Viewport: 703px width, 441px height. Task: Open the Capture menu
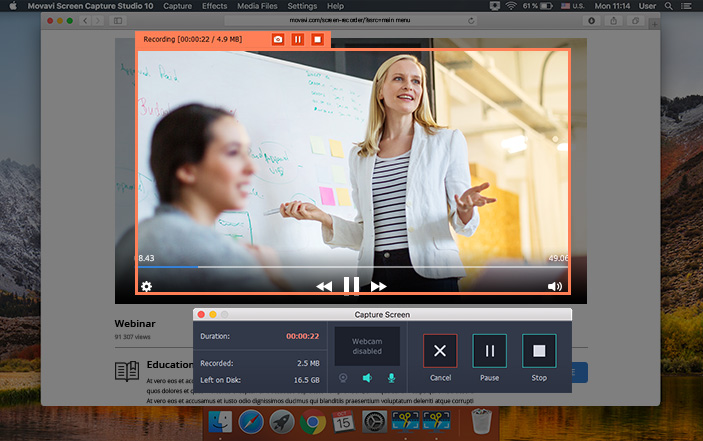coord(178,6)
